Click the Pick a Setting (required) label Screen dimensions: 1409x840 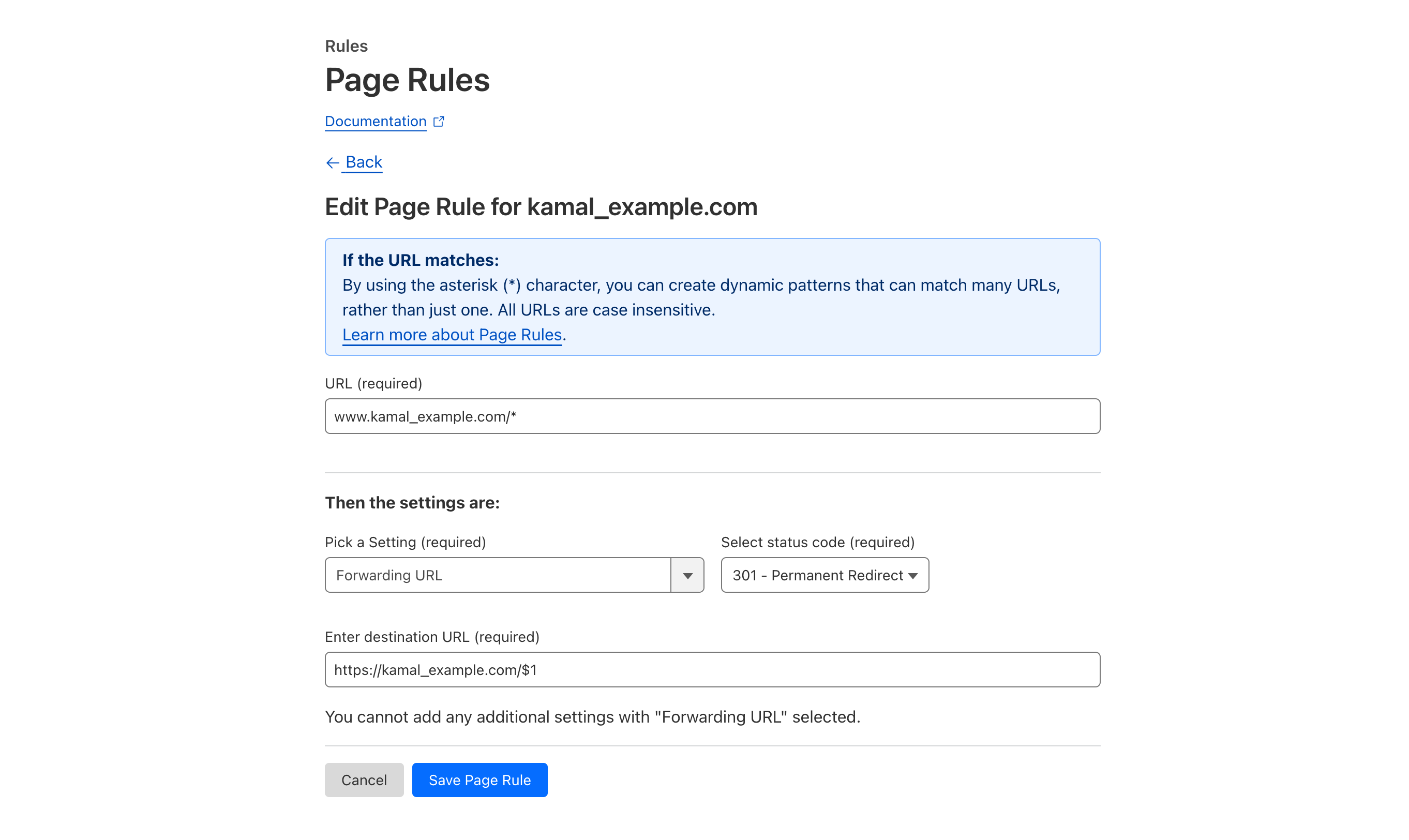(405, 542)
